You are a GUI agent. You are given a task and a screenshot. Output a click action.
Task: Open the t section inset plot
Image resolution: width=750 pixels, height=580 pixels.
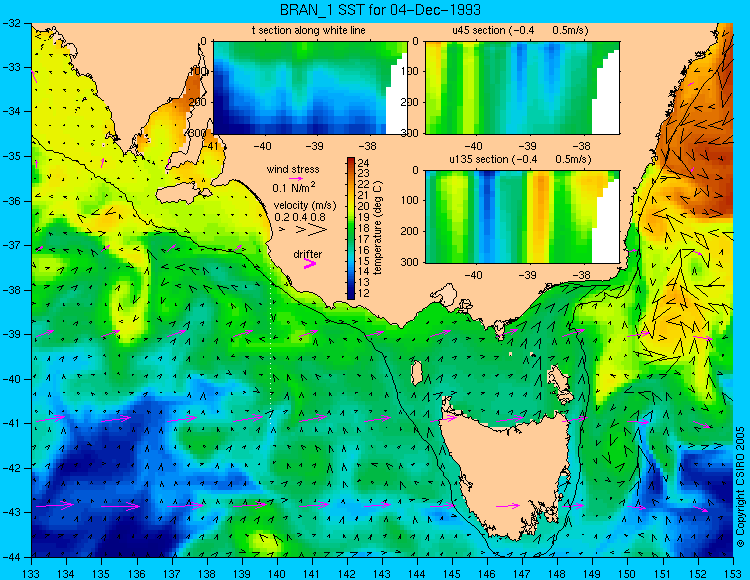310,88
